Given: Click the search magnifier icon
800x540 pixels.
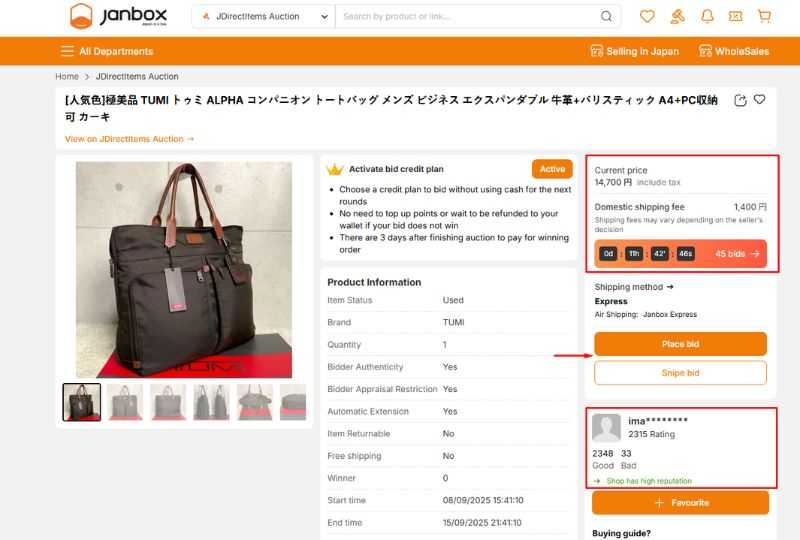Looking at the screenshot, I should pos(606,16).
